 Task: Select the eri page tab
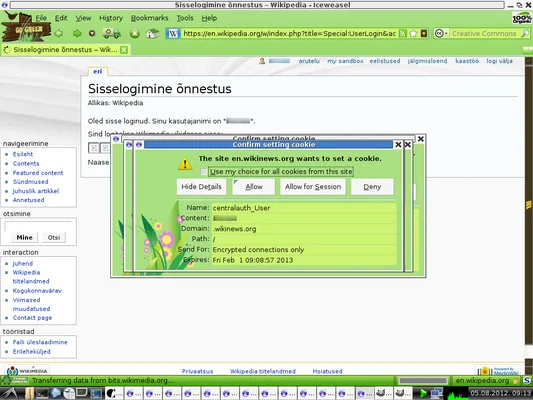98,71
